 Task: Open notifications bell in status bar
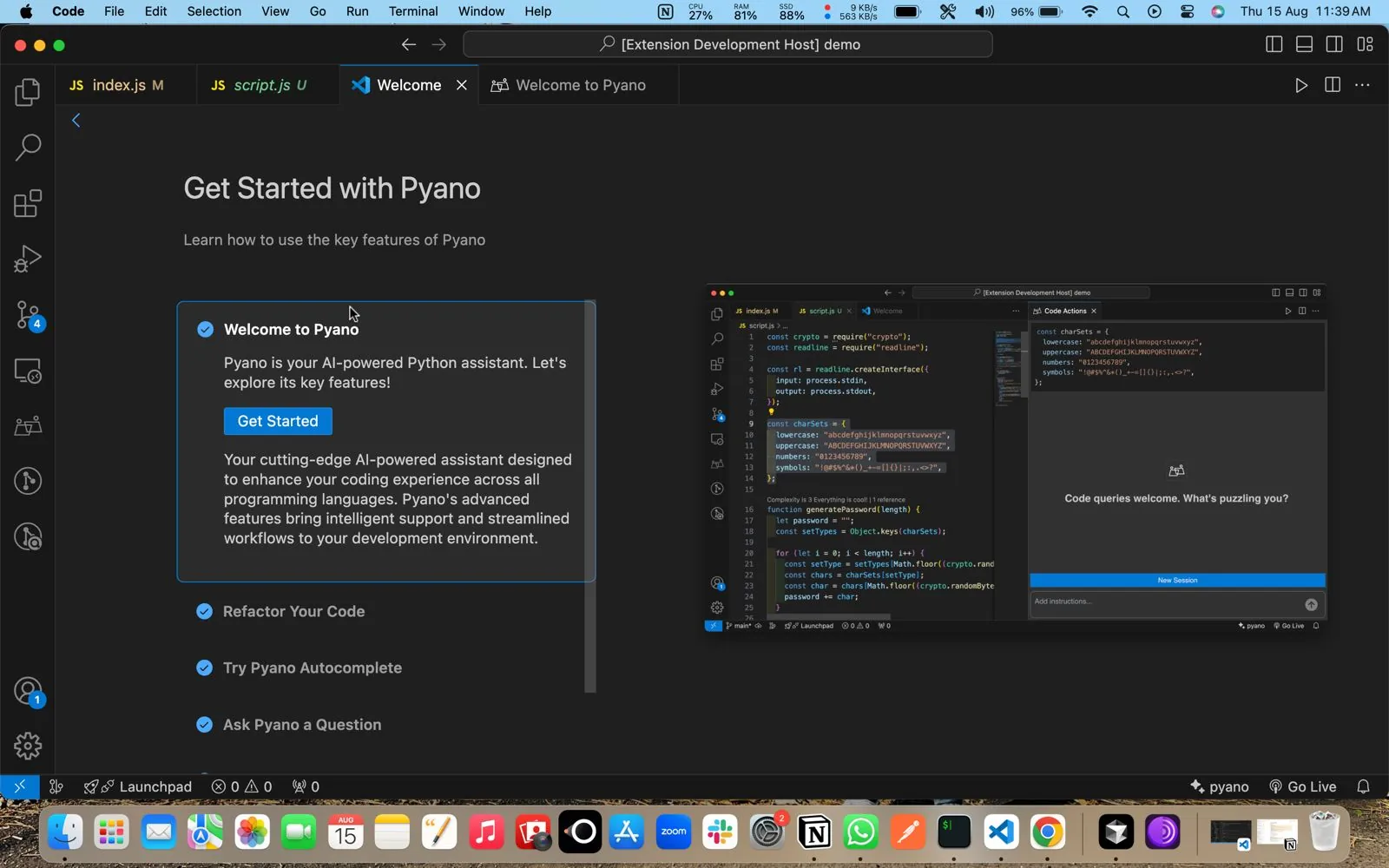(1363, 786)
